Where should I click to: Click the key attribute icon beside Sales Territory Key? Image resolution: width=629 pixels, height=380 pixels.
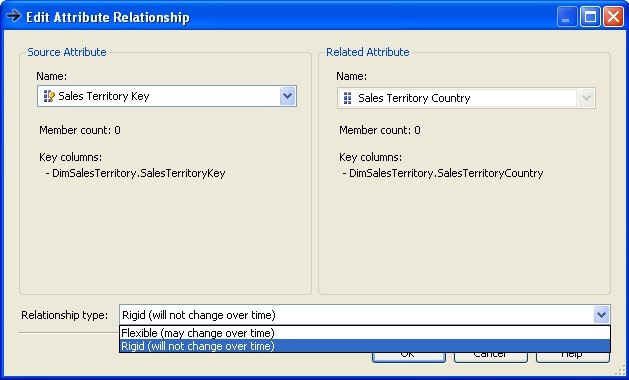tap(49, 96)
